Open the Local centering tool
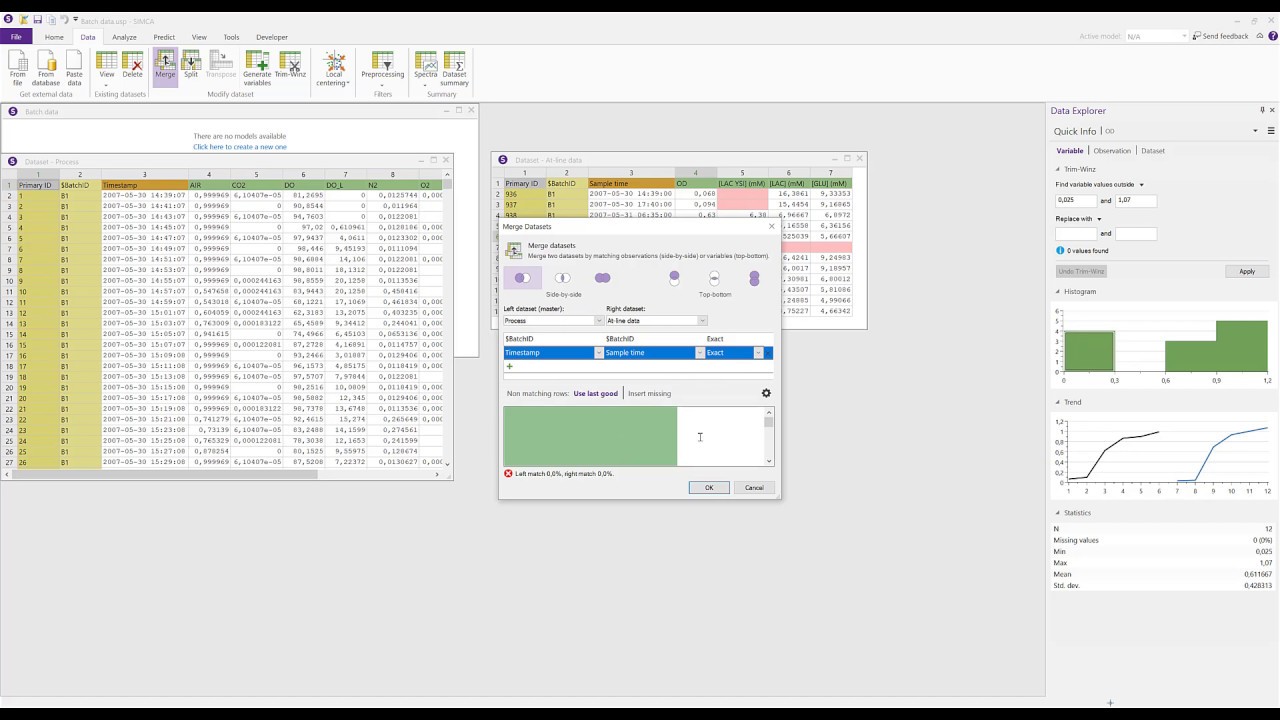The width and height of the screenshot is (1280, 720). (336, 68)
